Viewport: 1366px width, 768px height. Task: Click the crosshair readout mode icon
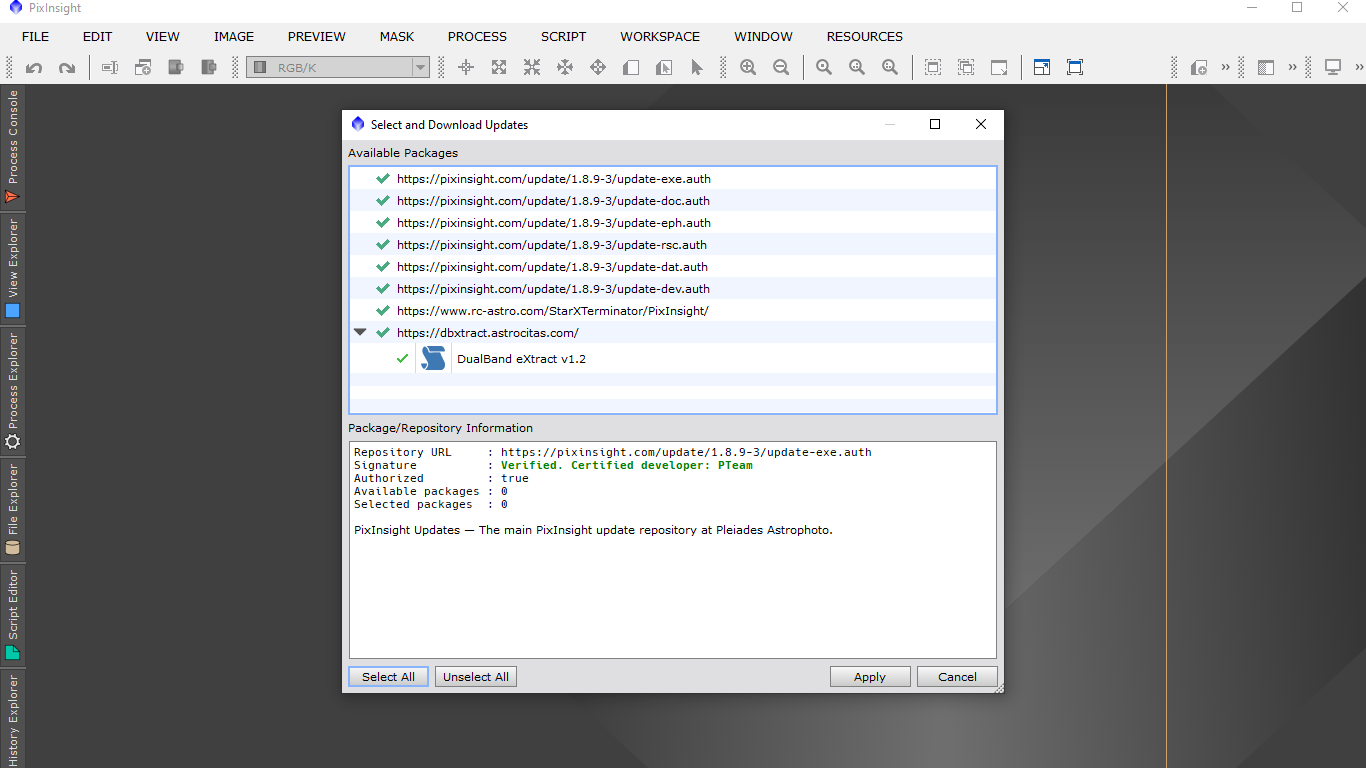click(466, 68)
